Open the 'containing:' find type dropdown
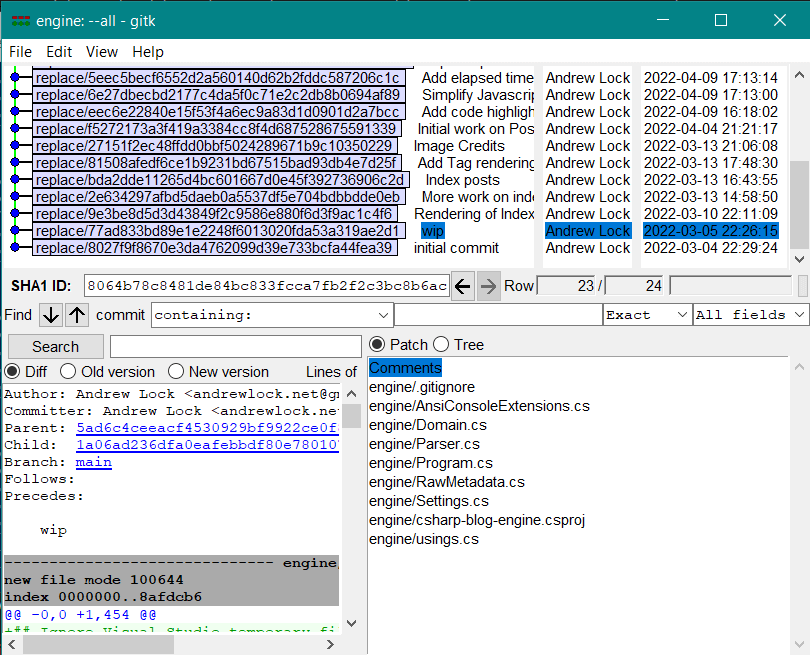The width and height of the screenshot is (810, 655). 272,315
